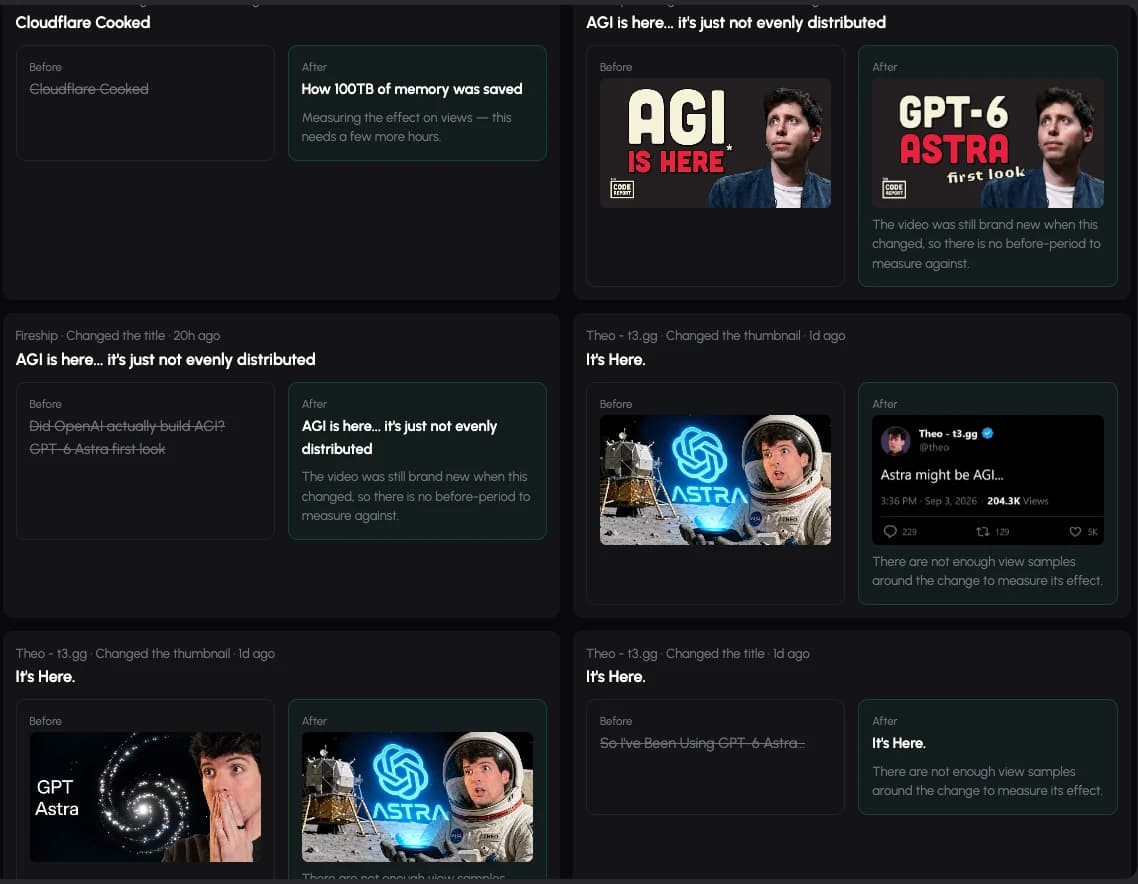Open the 'GPT-6 ASTRA first look' after thumbnail

988,143
